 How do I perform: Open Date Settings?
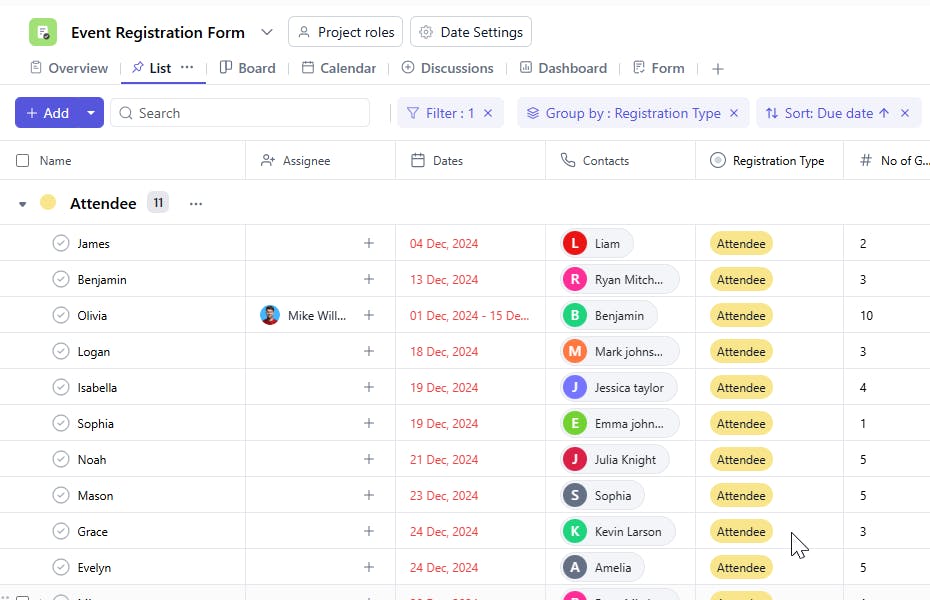470,32
